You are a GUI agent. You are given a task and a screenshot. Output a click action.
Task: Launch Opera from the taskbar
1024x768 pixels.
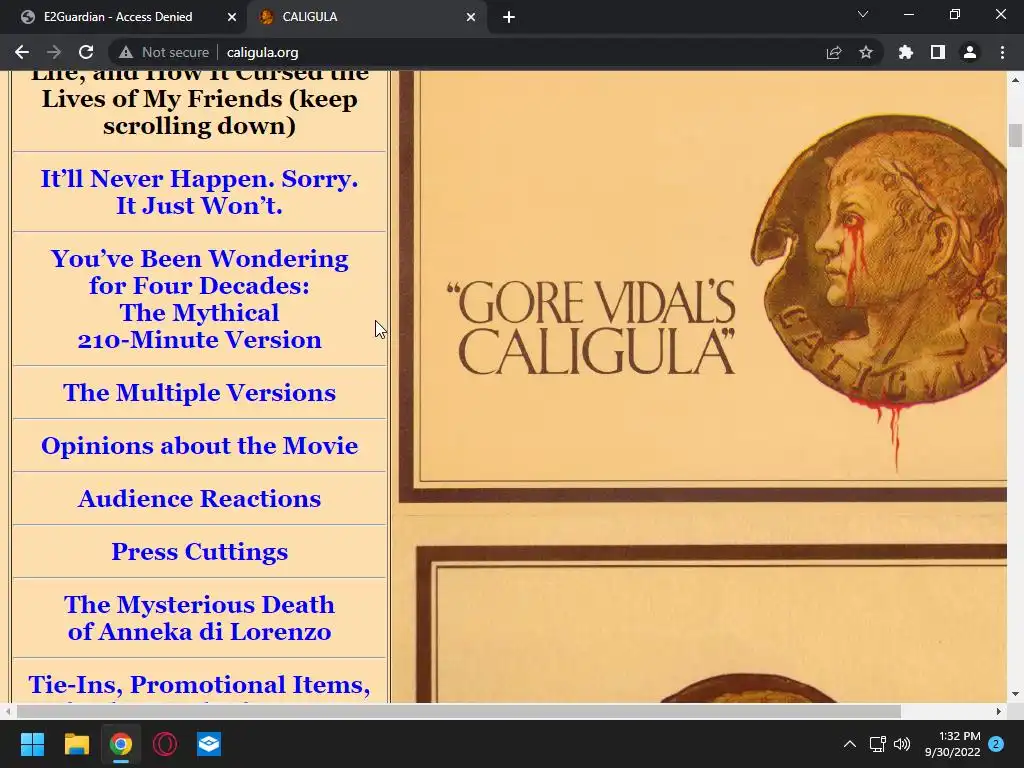165,744
